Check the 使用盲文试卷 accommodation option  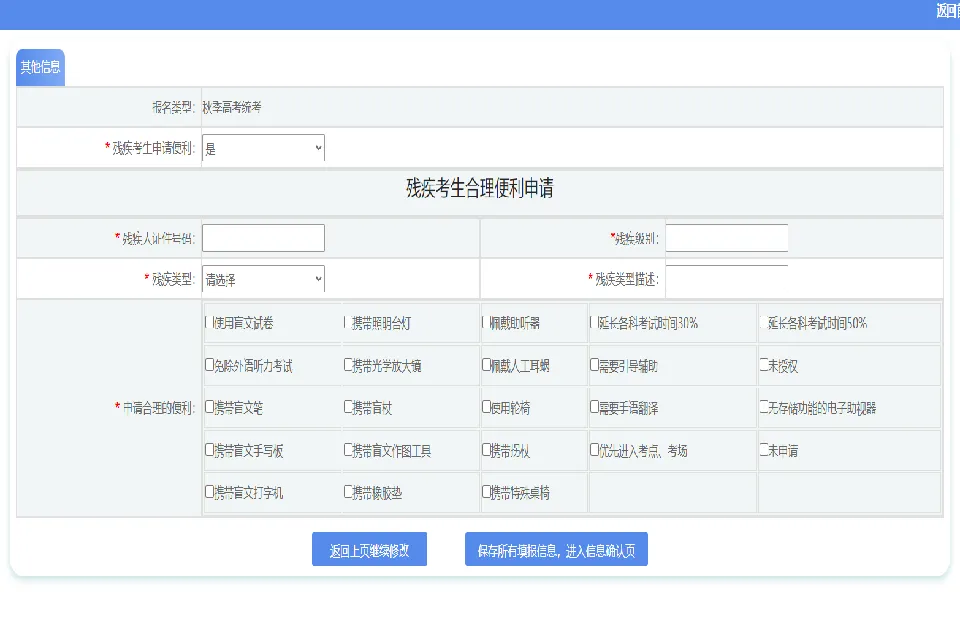coord(210,322)
